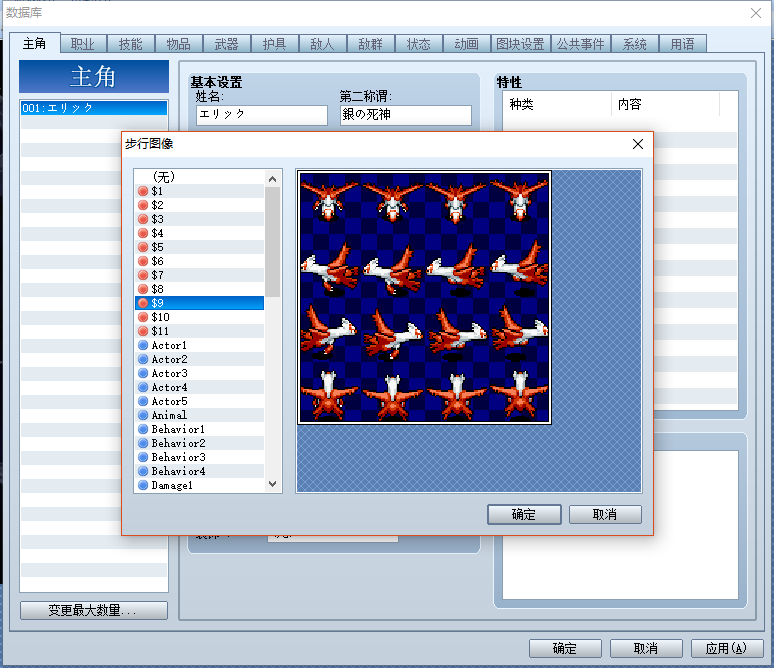
Task: Choose the $10 file name
Action: 160,317
